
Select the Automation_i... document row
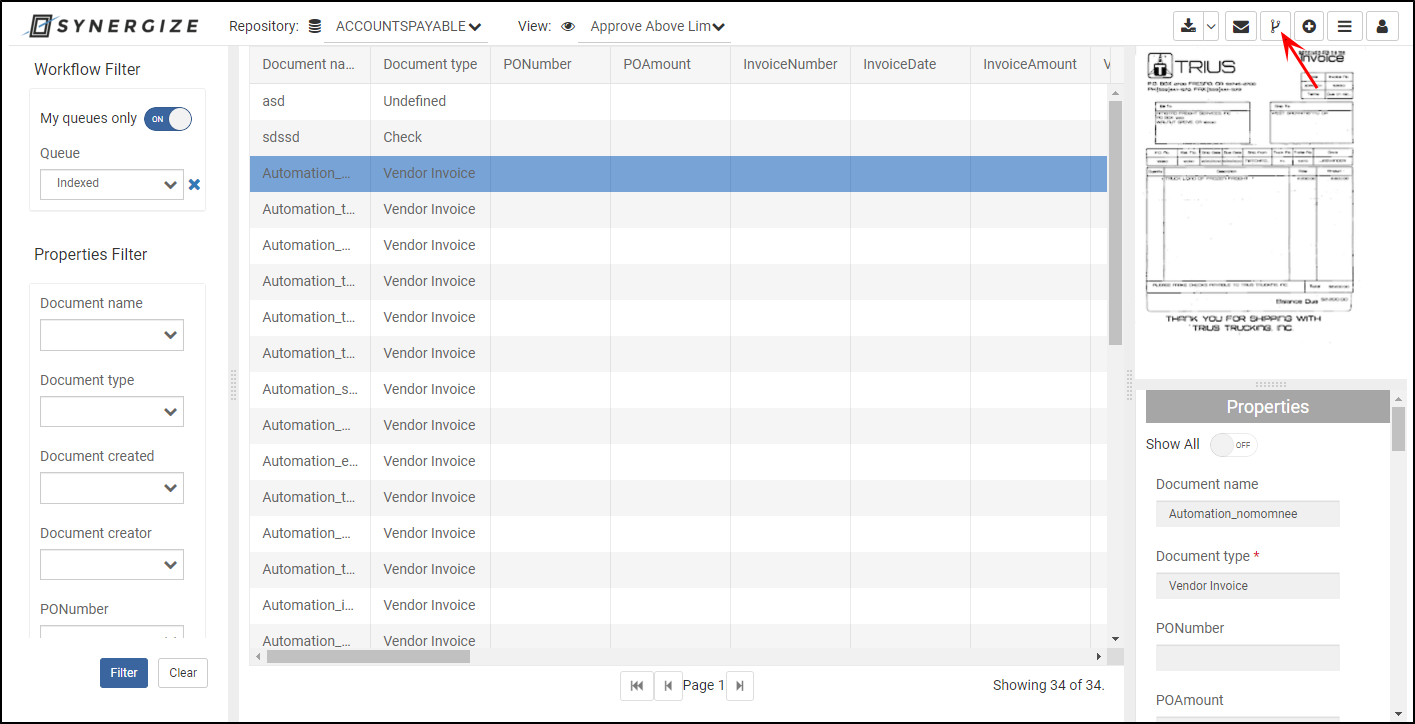click(678, 605)
